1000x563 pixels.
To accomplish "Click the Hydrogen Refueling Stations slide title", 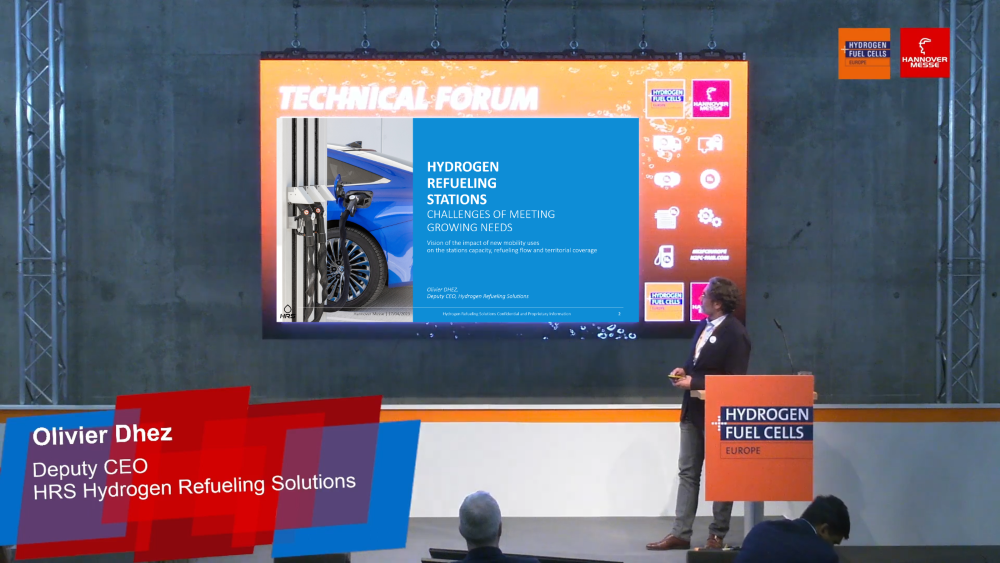I will coord(463,183).
